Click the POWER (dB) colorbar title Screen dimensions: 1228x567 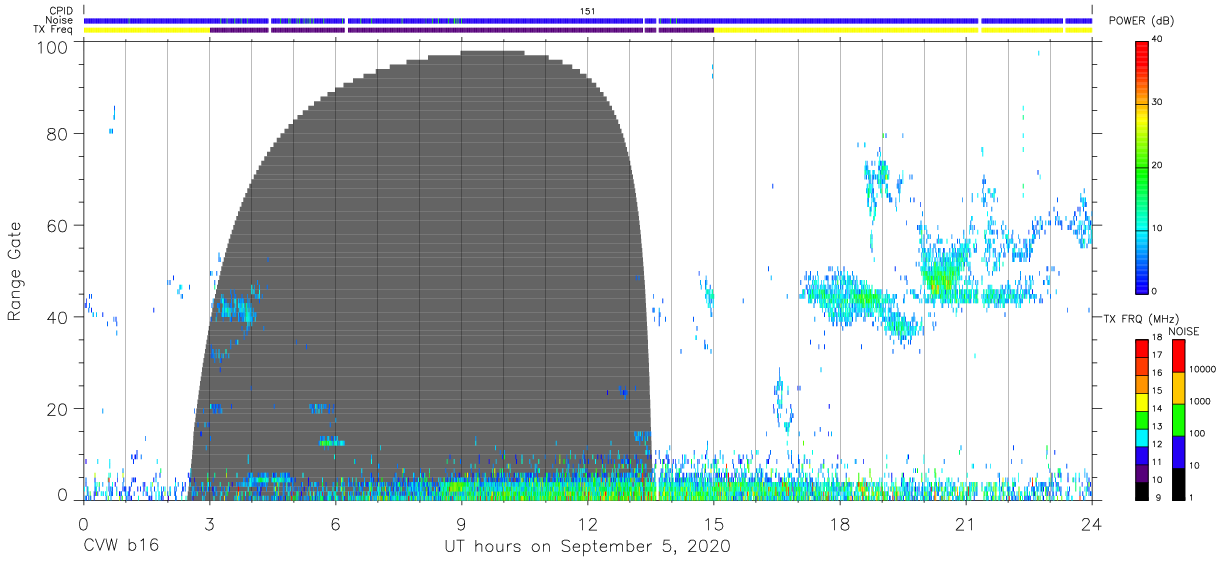click(x=1141, y=20)
